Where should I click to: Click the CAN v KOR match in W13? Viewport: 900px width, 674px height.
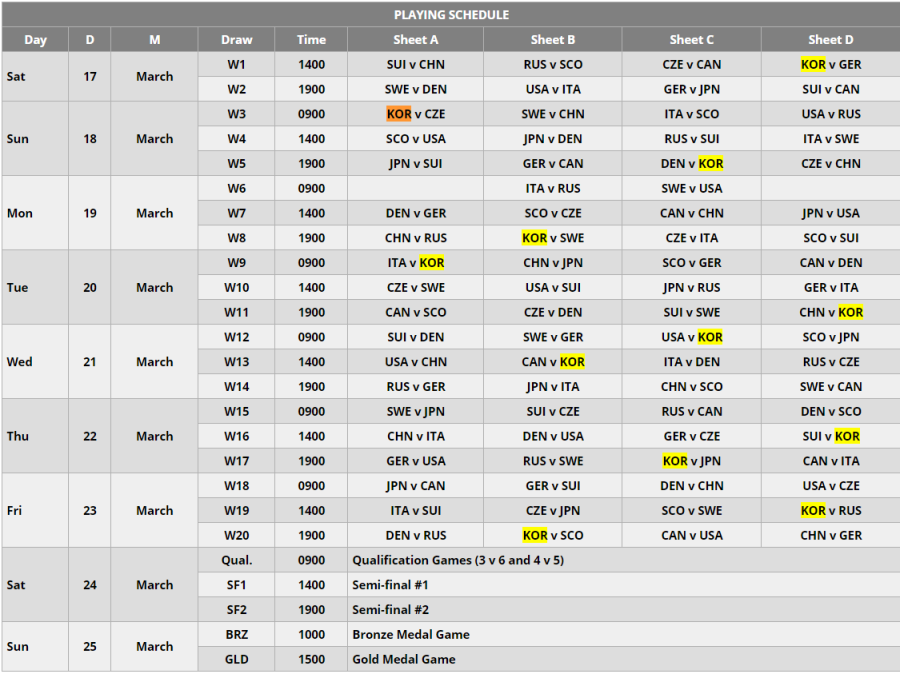pos(553,362)
